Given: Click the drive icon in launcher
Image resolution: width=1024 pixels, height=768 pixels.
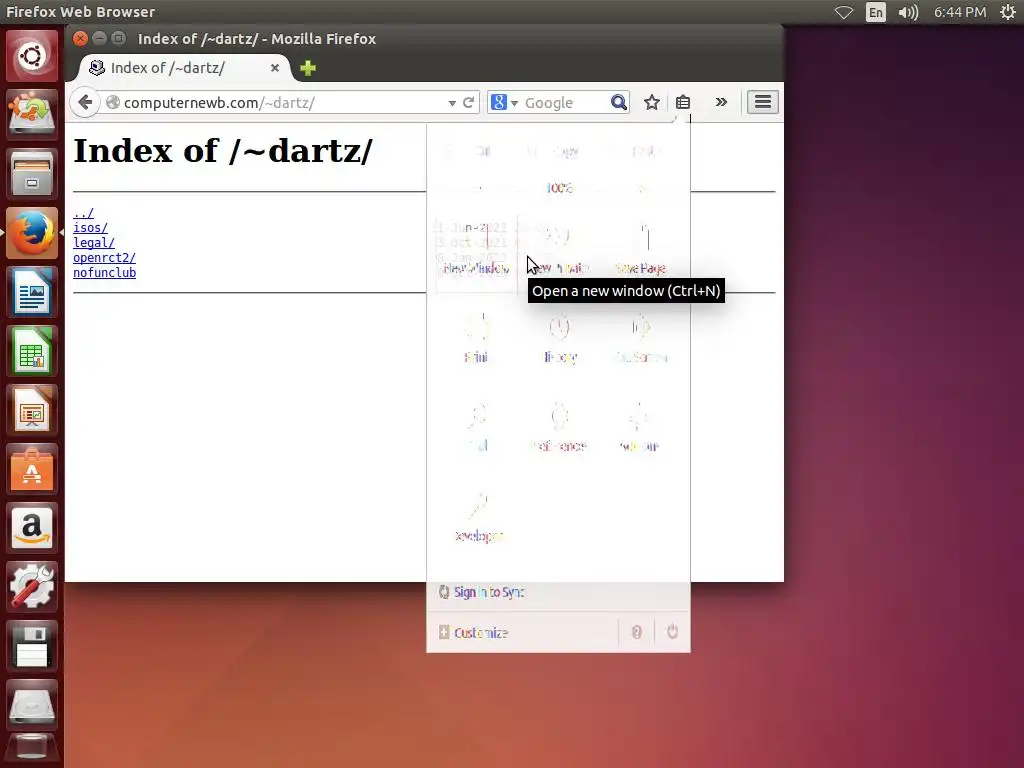Looking at the screenshot, I should [x=31, y=704].
